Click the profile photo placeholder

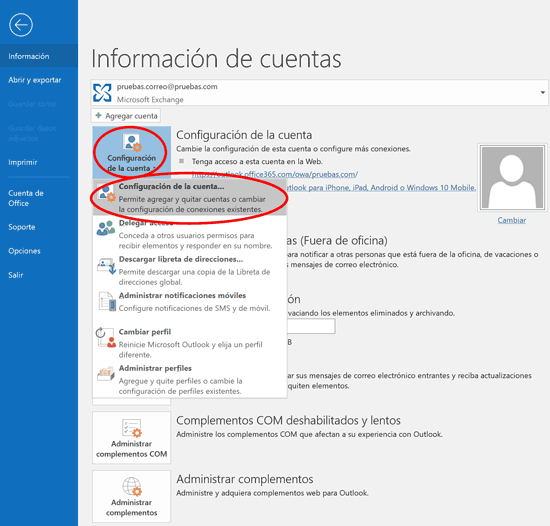tap(512, 177)
